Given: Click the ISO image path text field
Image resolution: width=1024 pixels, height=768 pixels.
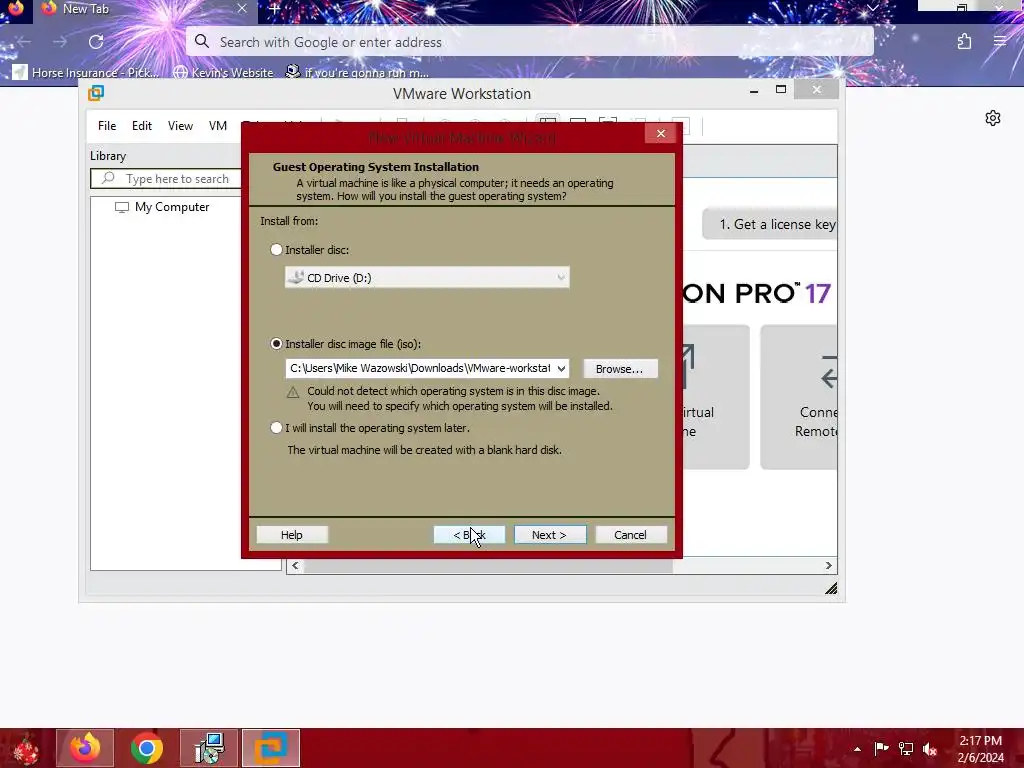Looking at the screenshot, I should (420, 368).
